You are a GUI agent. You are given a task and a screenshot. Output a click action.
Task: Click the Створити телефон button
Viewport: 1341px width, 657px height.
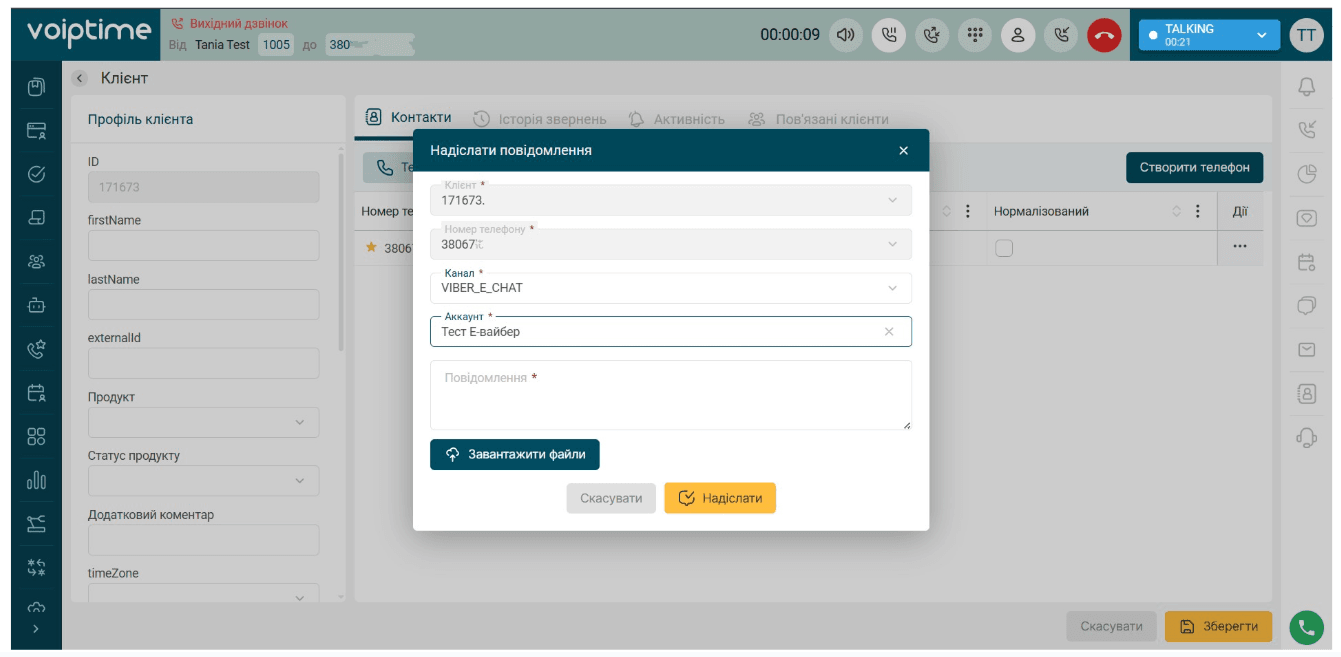pos(1195,167)
